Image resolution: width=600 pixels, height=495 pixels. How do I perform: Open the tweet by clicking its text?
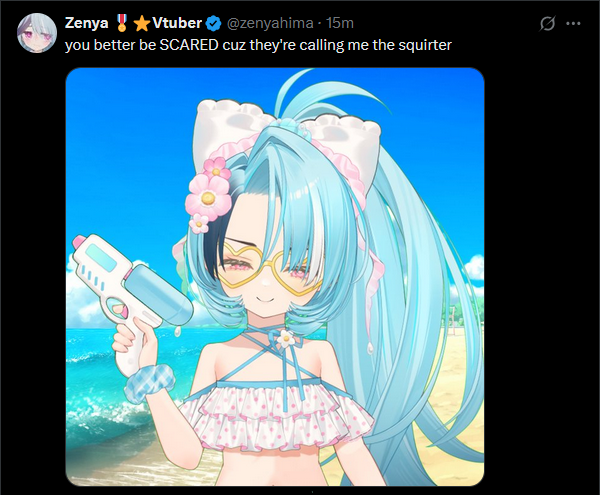(x=258, y=45)
